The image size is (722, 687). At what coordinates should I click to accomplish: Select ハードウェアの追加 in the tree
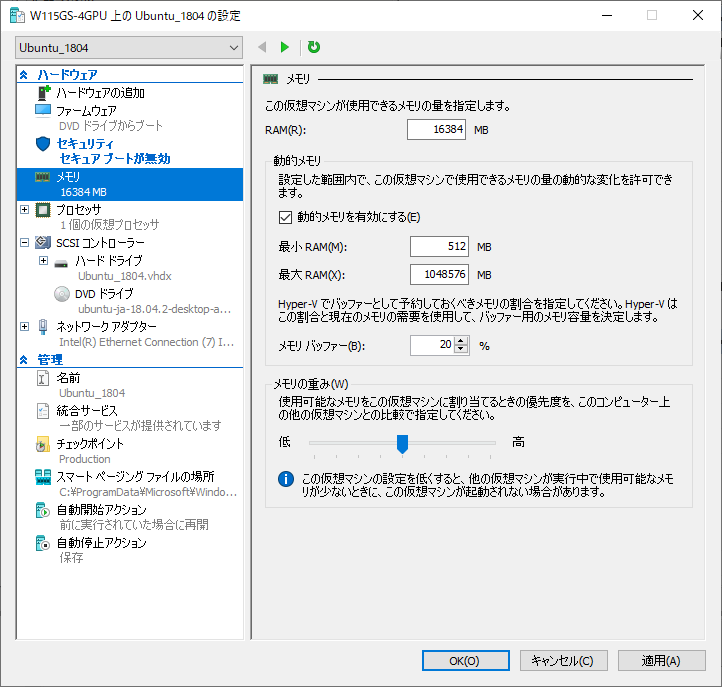coord(100,93)
